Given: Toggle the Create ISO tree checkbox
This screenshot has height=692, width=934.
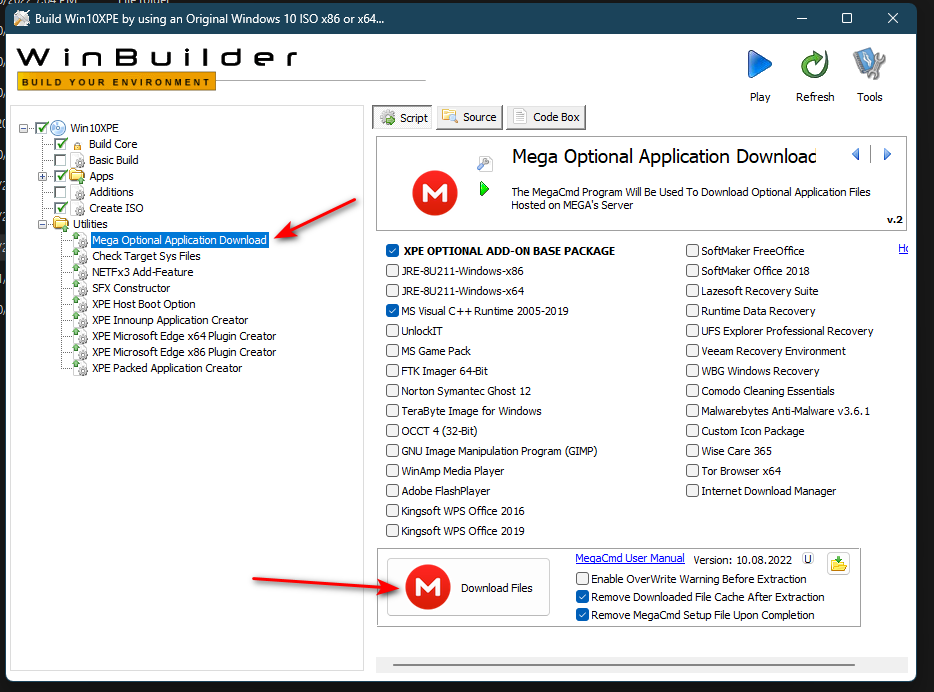Looking at the screenshot, I should pyautogui.click(x=60, y=208).
